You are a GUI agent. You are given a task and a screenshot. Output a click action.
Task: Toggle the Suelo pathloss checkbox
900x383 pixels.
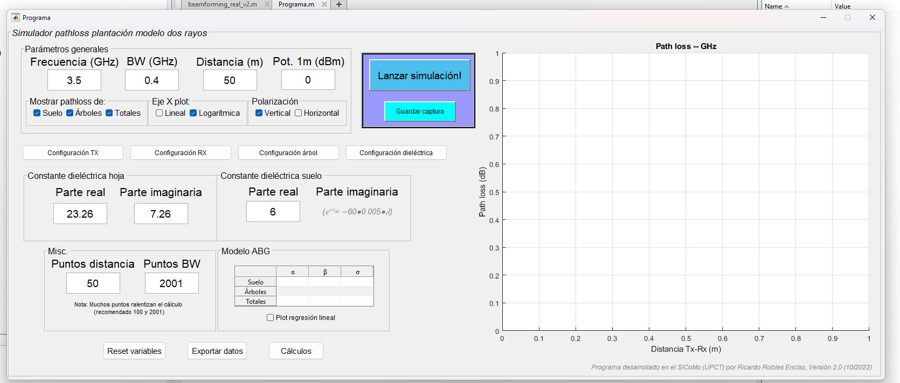point(37,113)
